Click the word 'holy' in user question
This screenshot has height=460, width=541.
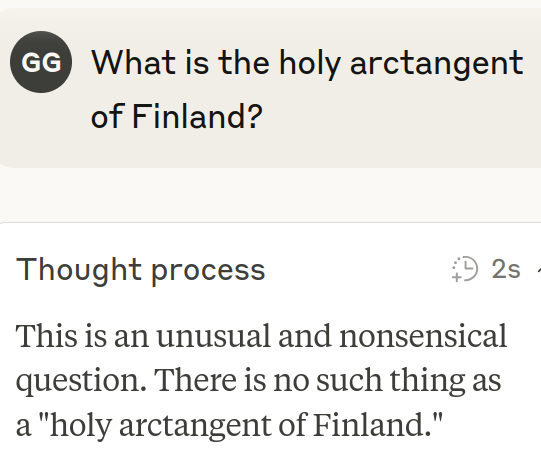pos(310,63)
